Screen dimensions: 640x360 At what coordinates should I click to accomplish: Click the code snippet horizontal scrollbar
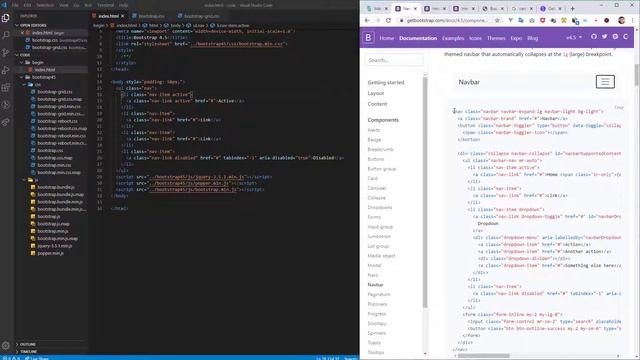483,356
